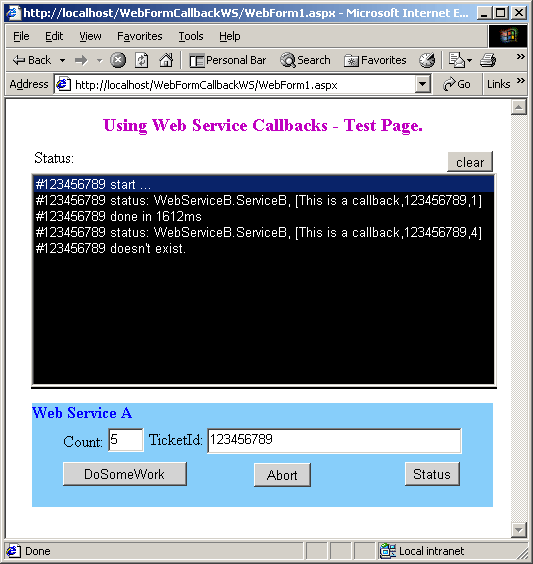
Task: Click the DoSomeWork button
Action: pos(124,474)
